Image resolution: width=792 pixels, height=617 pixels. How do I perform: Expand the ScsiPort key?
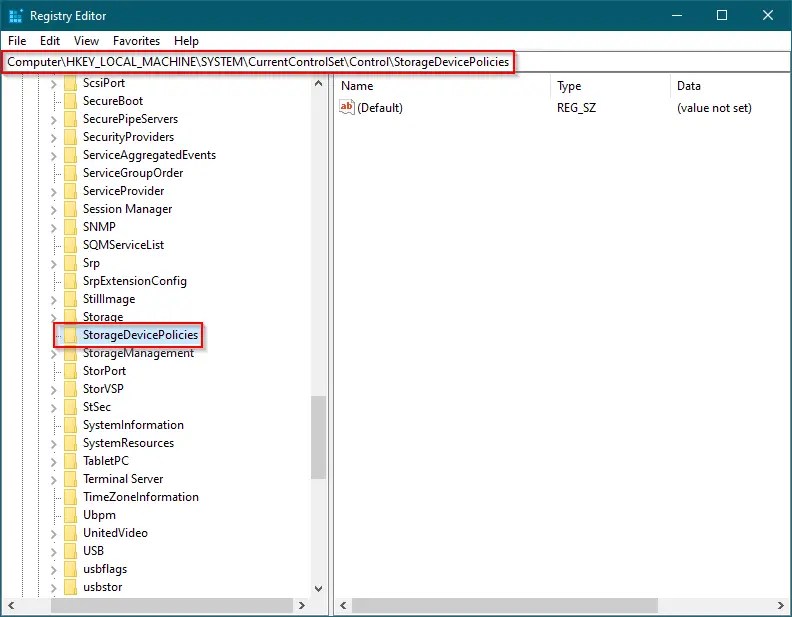(54, 83)
